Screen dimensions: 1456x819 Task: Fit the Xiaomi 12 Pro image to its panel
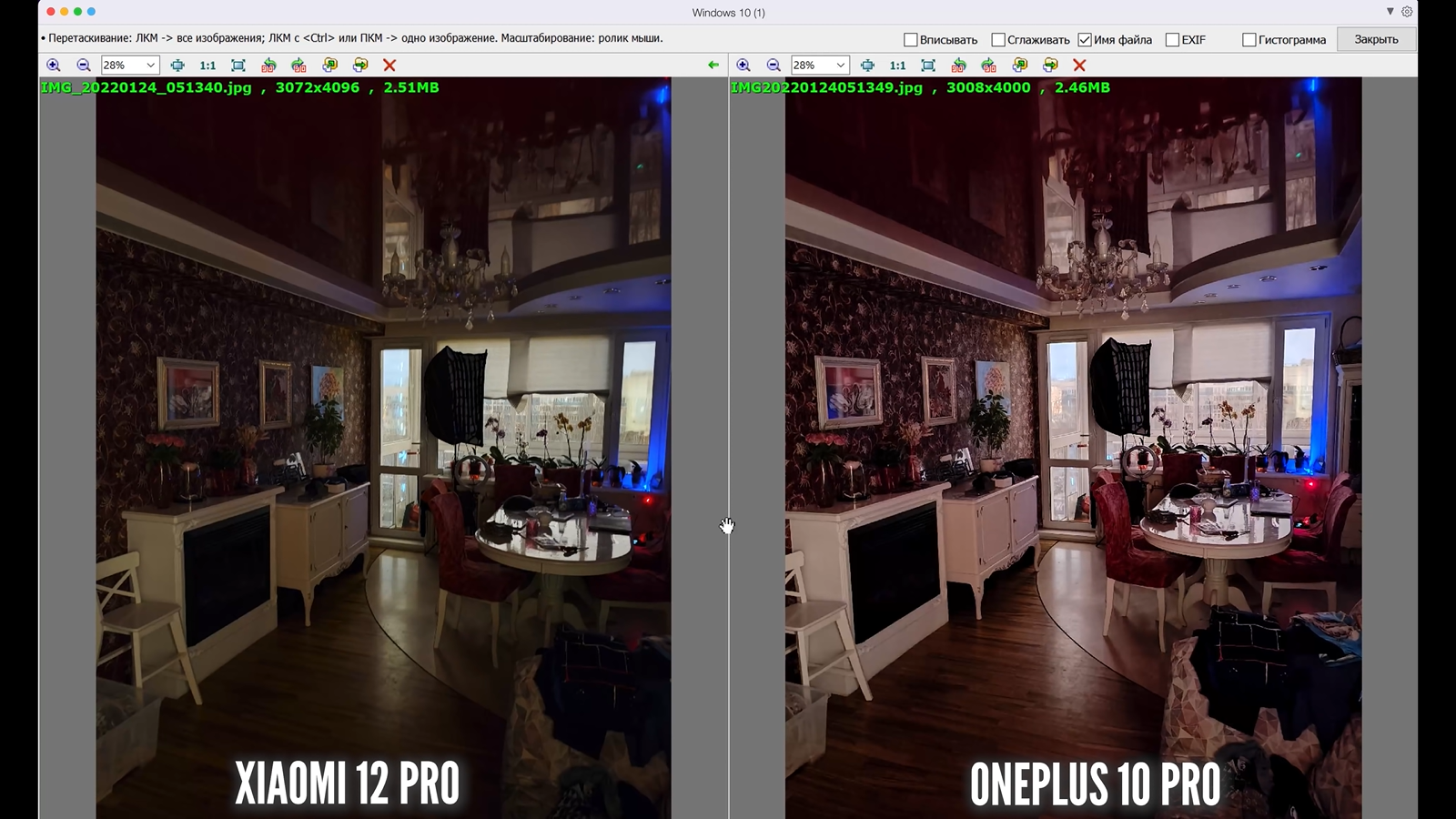pos(238,66)
